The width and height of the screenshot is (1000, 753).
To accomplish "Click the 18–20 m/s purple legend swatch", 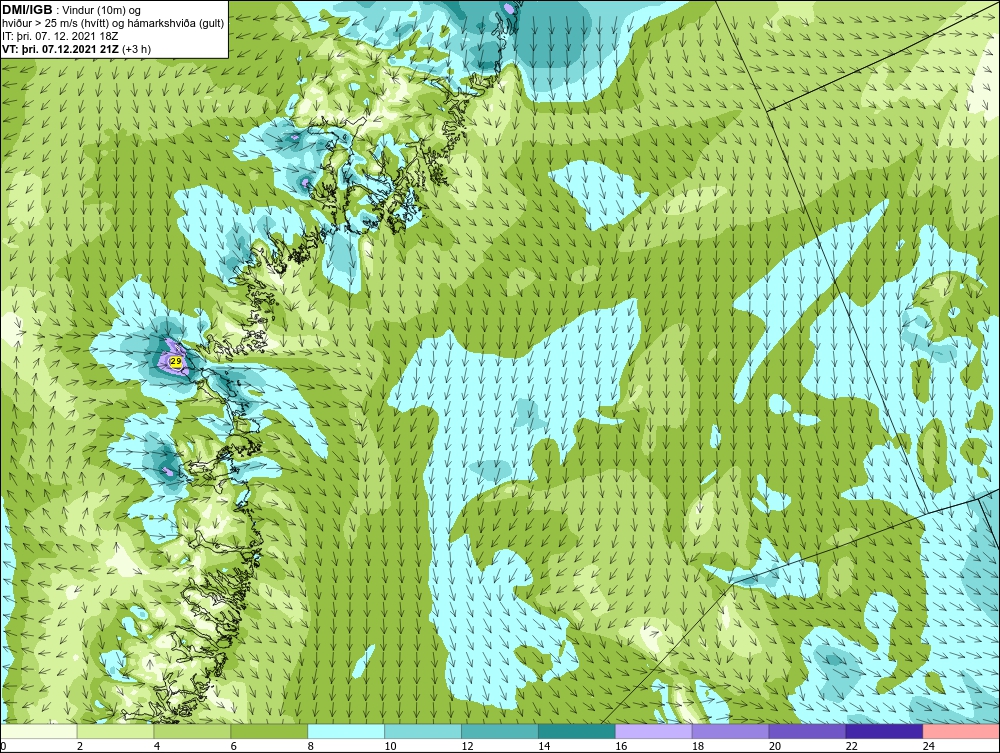I will click(x=730, y=731).
